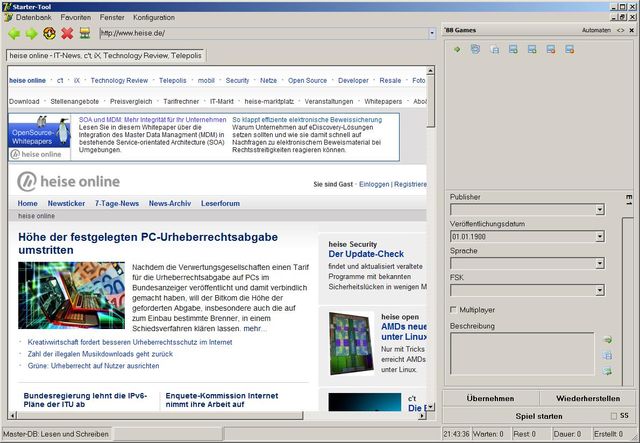The width and height of the screenshot is (640, 443).
Task: Click the Einloggen link
Action: (x=374, y=185)
